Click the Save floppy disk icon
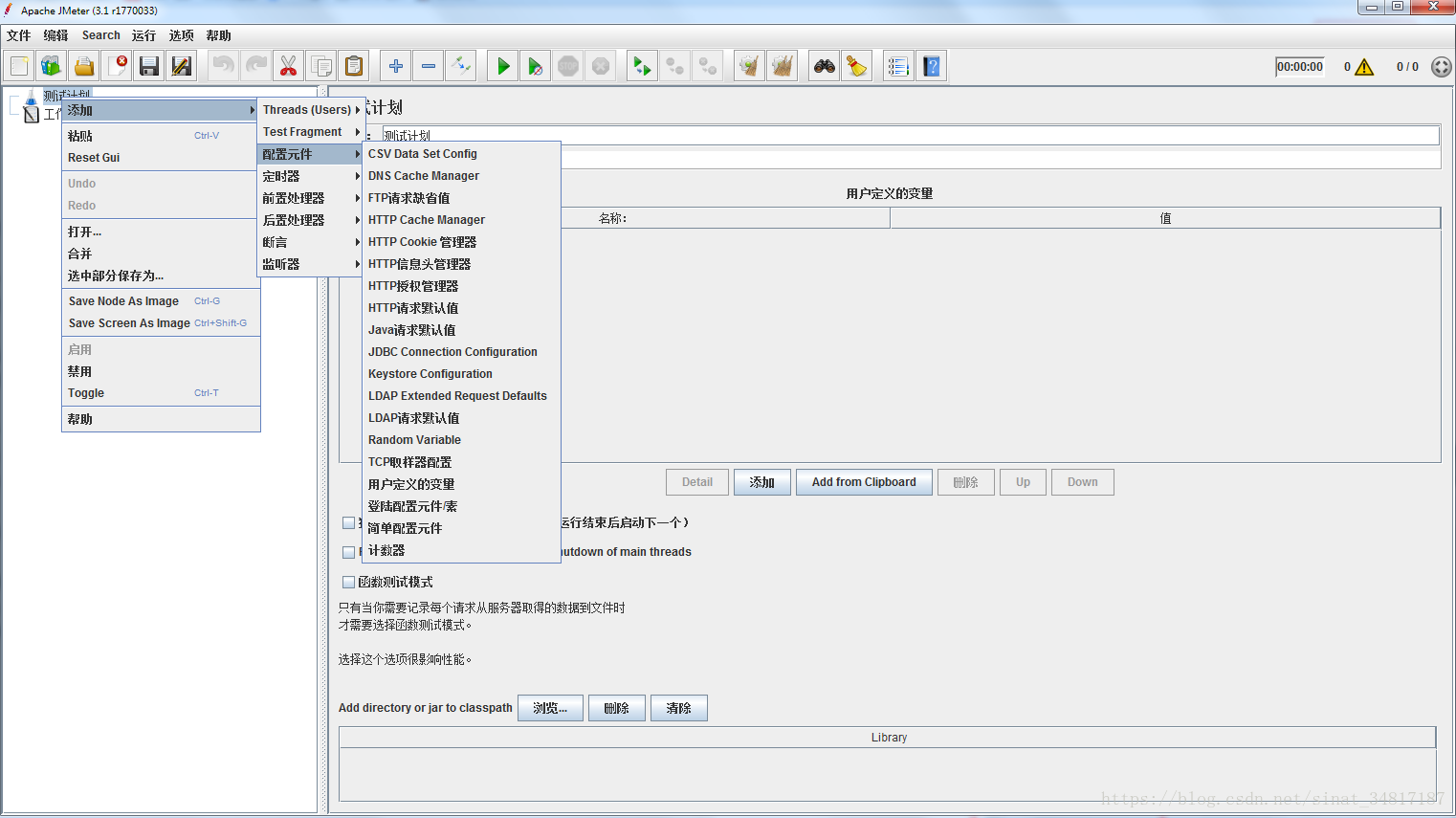Image resolution: width=1456 pixels, height=818 pixels. tap(149, 66)
